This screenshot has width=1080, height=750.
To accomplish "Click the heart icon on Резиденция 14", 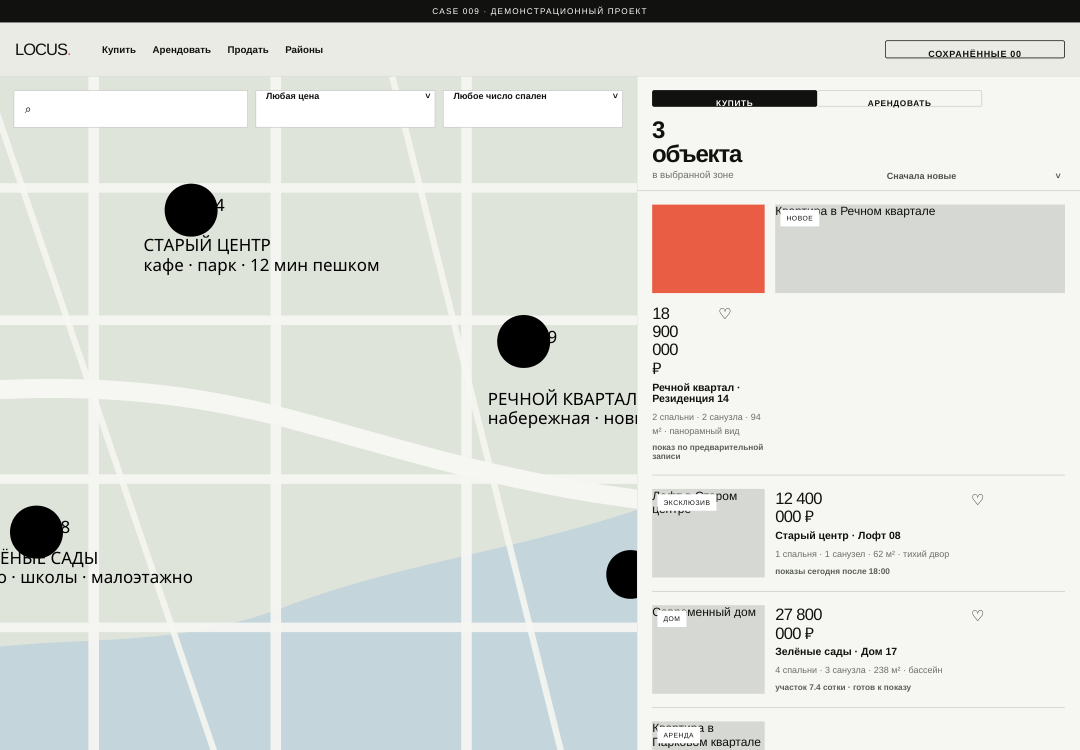I will pyautogui.click(x=725, y=314).
